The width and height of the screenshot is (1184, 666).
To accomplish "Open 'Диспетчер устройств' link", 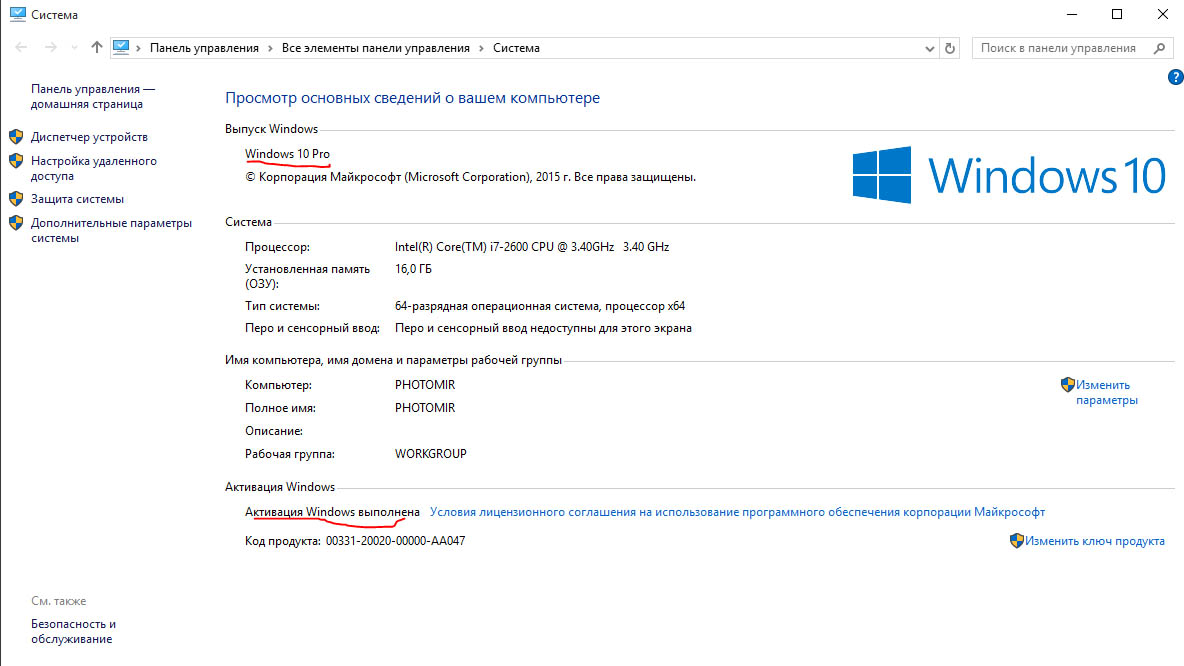I will click(x=89, y=137).
